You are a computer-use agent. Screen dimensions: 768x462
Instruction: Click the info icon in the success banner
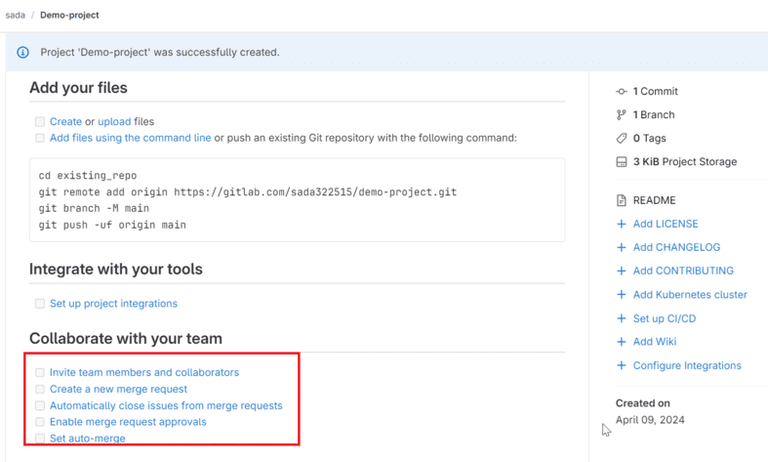(x=23, y=52)
